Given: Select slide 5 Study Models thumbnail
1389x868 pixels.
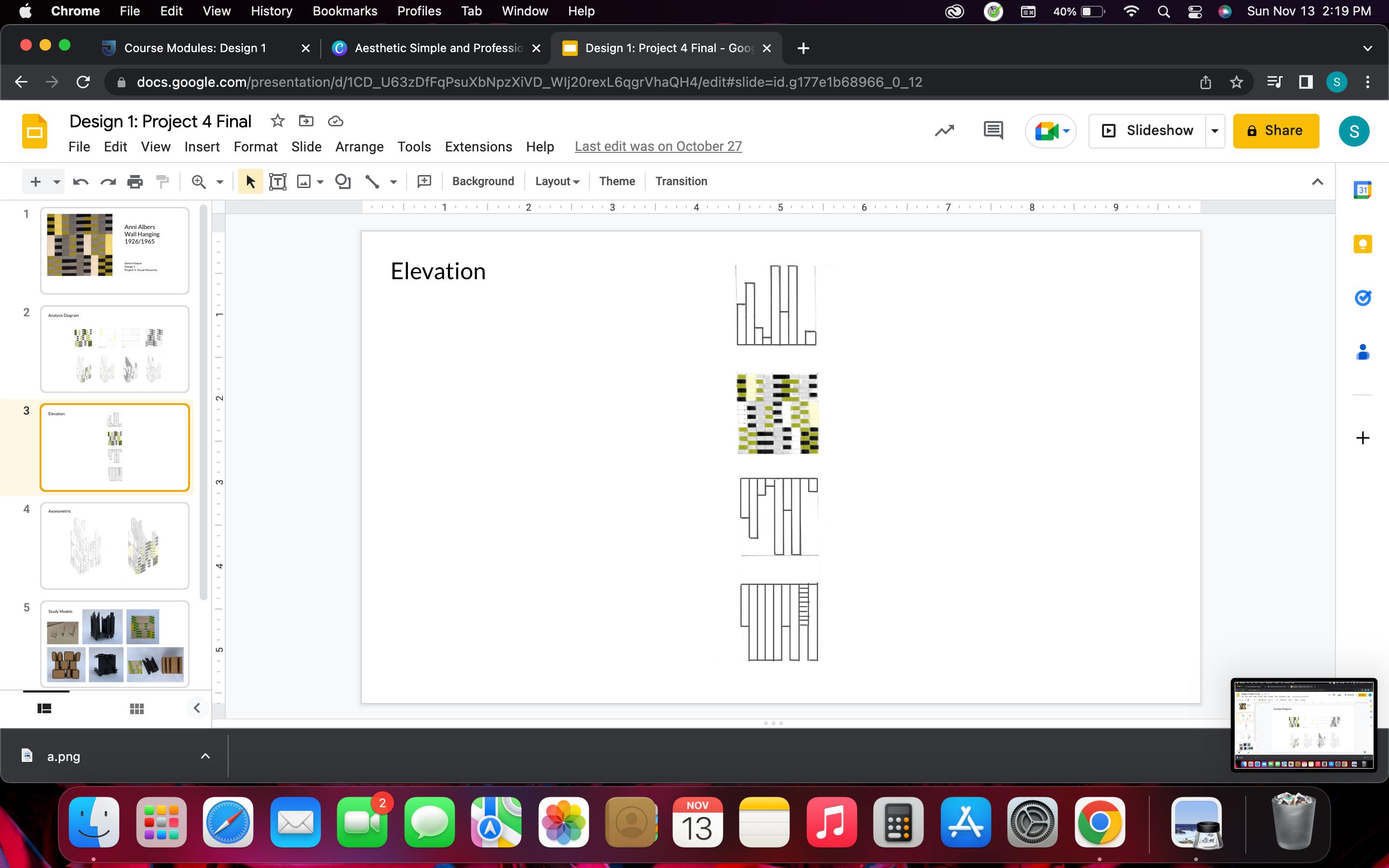Looking at the screenshot, I should click(x=115, y=644).
